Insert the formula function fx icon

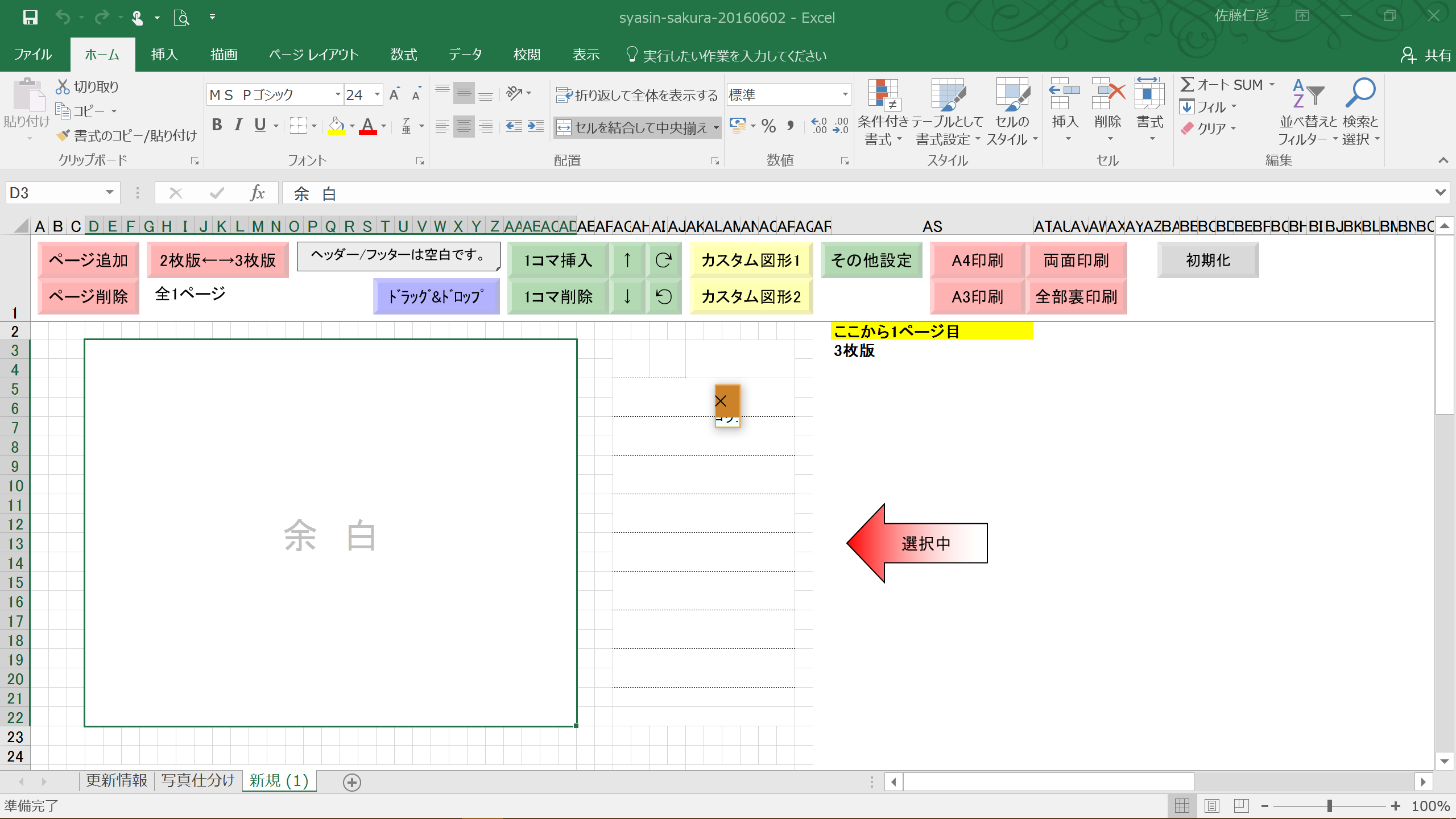pyautogui.click(x=257, y=193)
